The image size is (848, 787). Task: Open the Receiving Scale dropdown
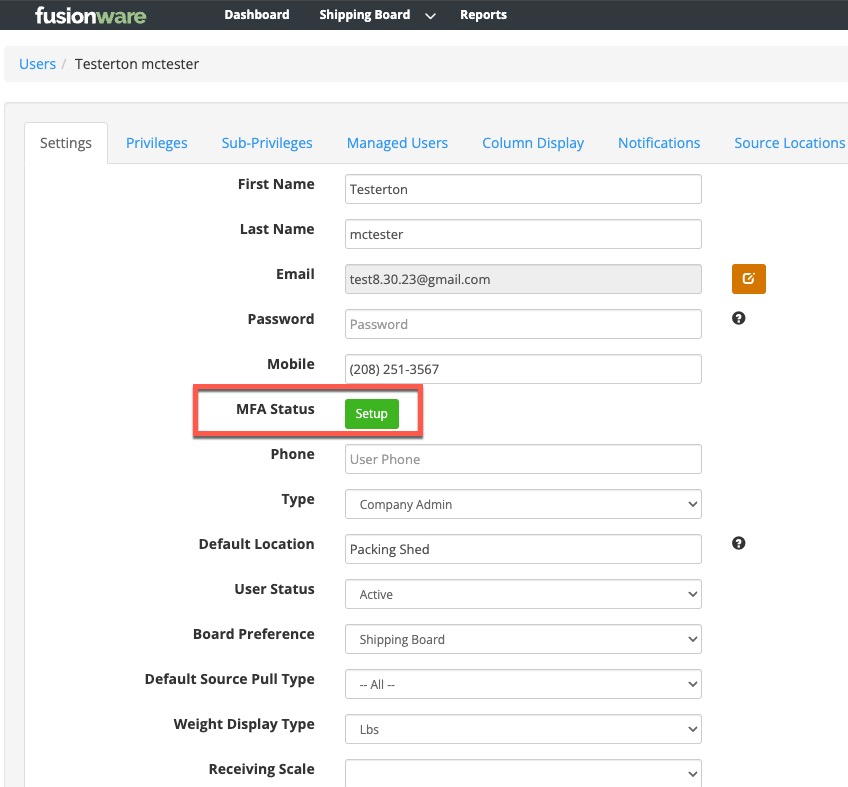point(522,772)
